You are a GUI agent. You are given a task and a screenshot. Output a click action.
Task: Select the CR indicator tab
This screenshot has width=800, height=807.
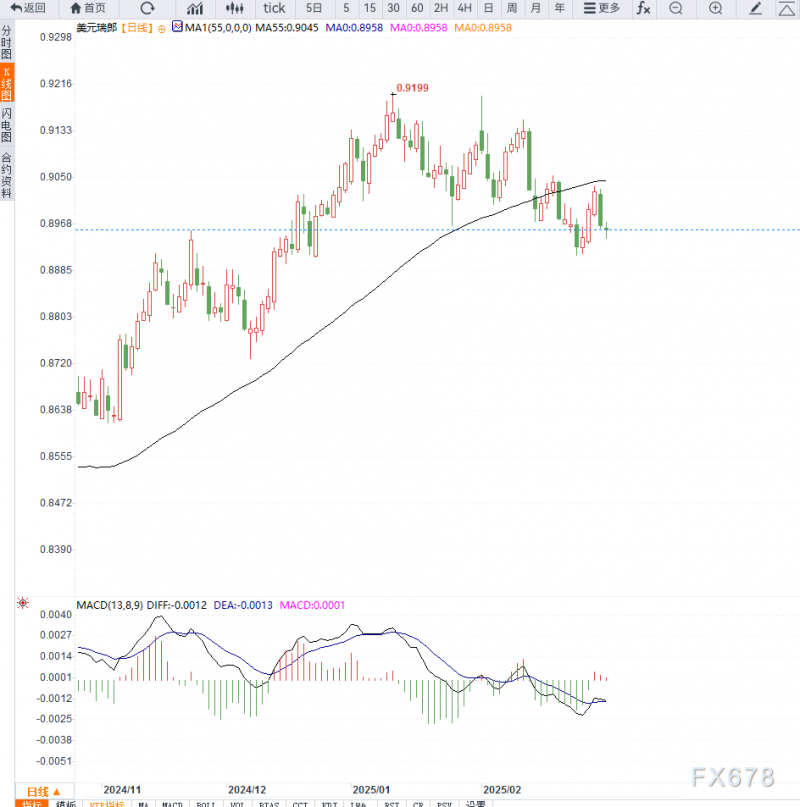tap(418, 803)
